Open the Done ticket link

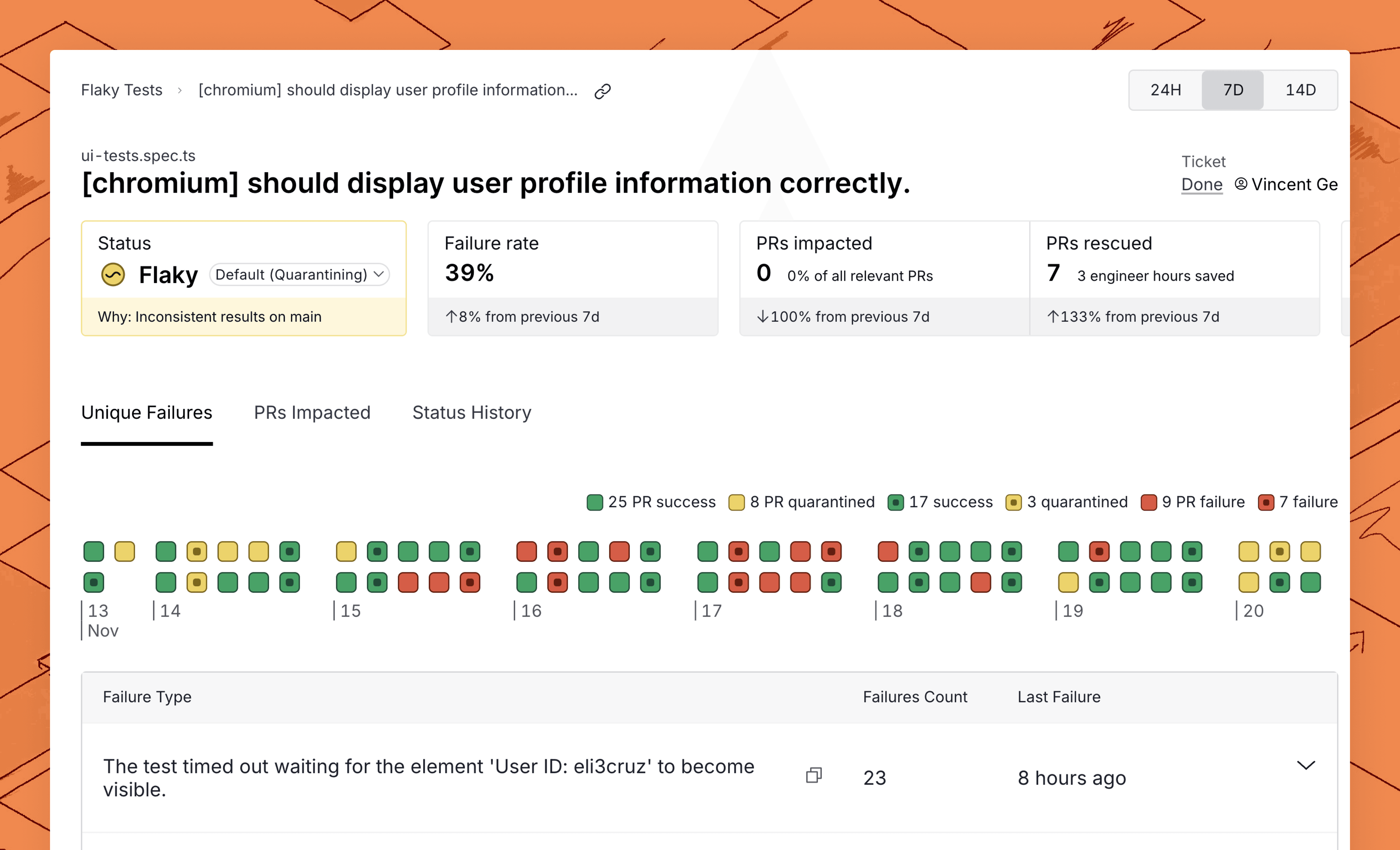[1202, 185]
